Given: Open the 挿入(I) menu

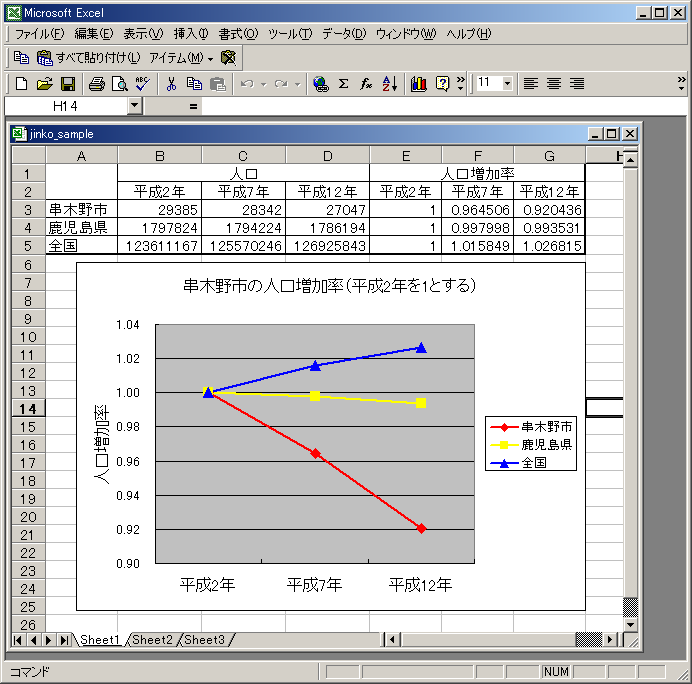Looking at the screenshot, I should 191,34.
